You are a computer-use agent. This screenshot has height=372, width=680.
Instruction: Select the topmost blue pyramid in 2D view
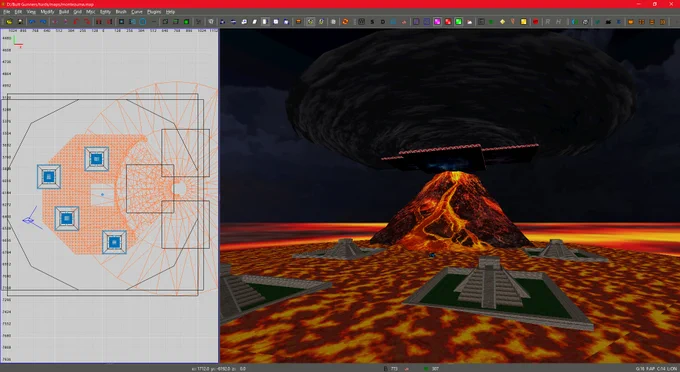click(x=96, y=159)
